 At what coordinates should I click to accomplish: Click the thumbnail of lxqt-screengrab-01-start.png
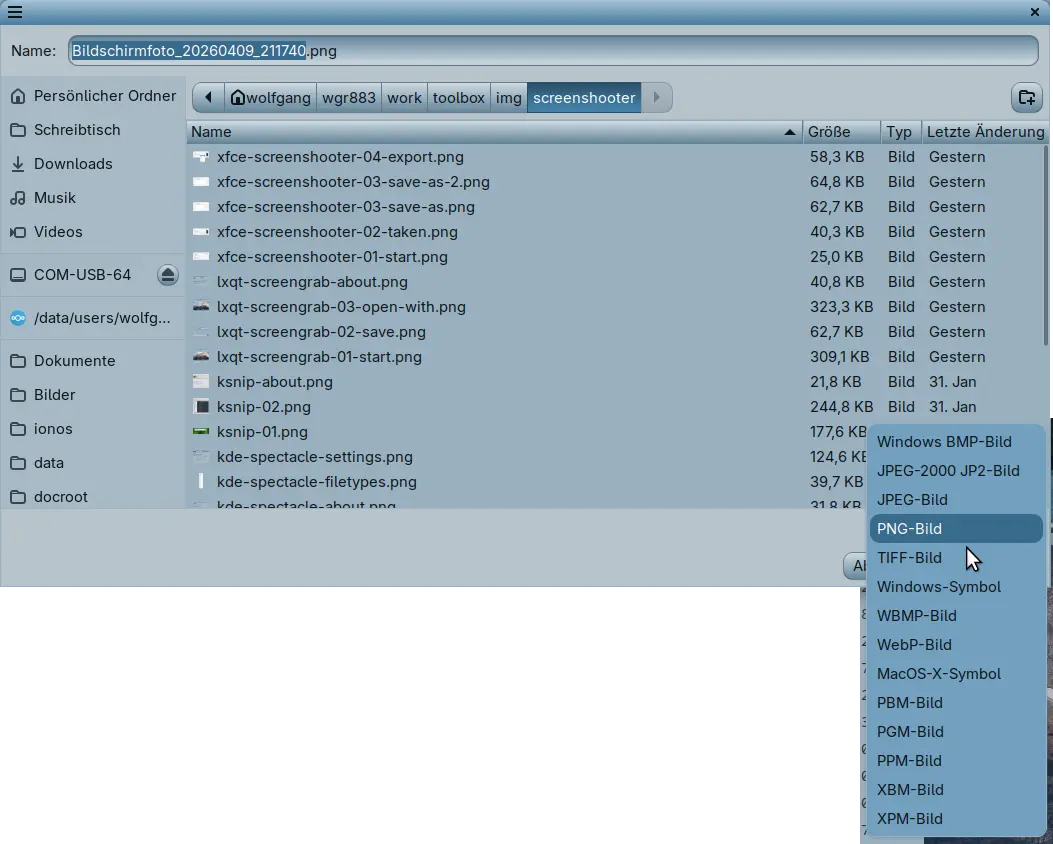click(x=201, y=357)
